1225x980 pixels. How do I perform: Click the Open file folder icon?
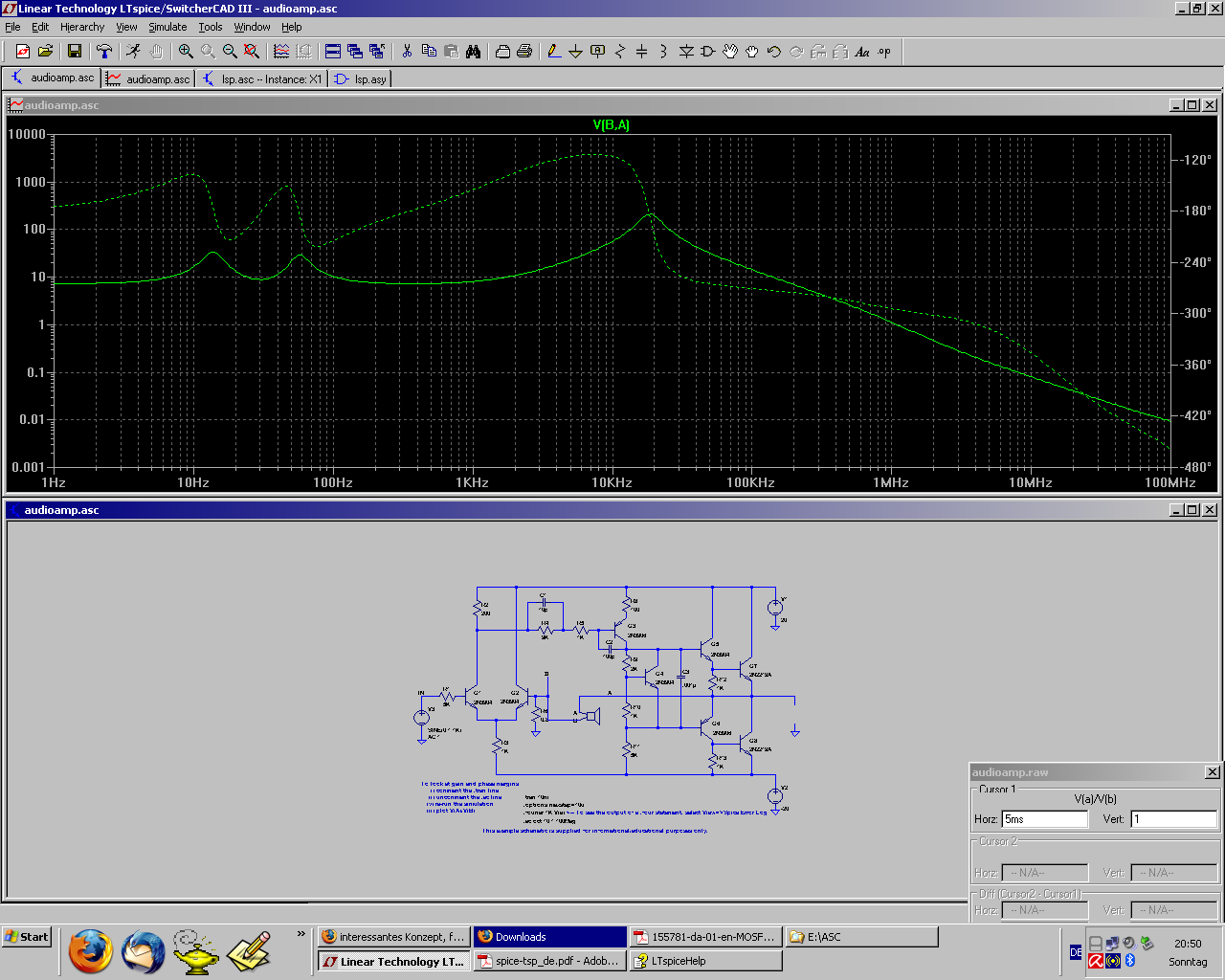tap(45, 52)
